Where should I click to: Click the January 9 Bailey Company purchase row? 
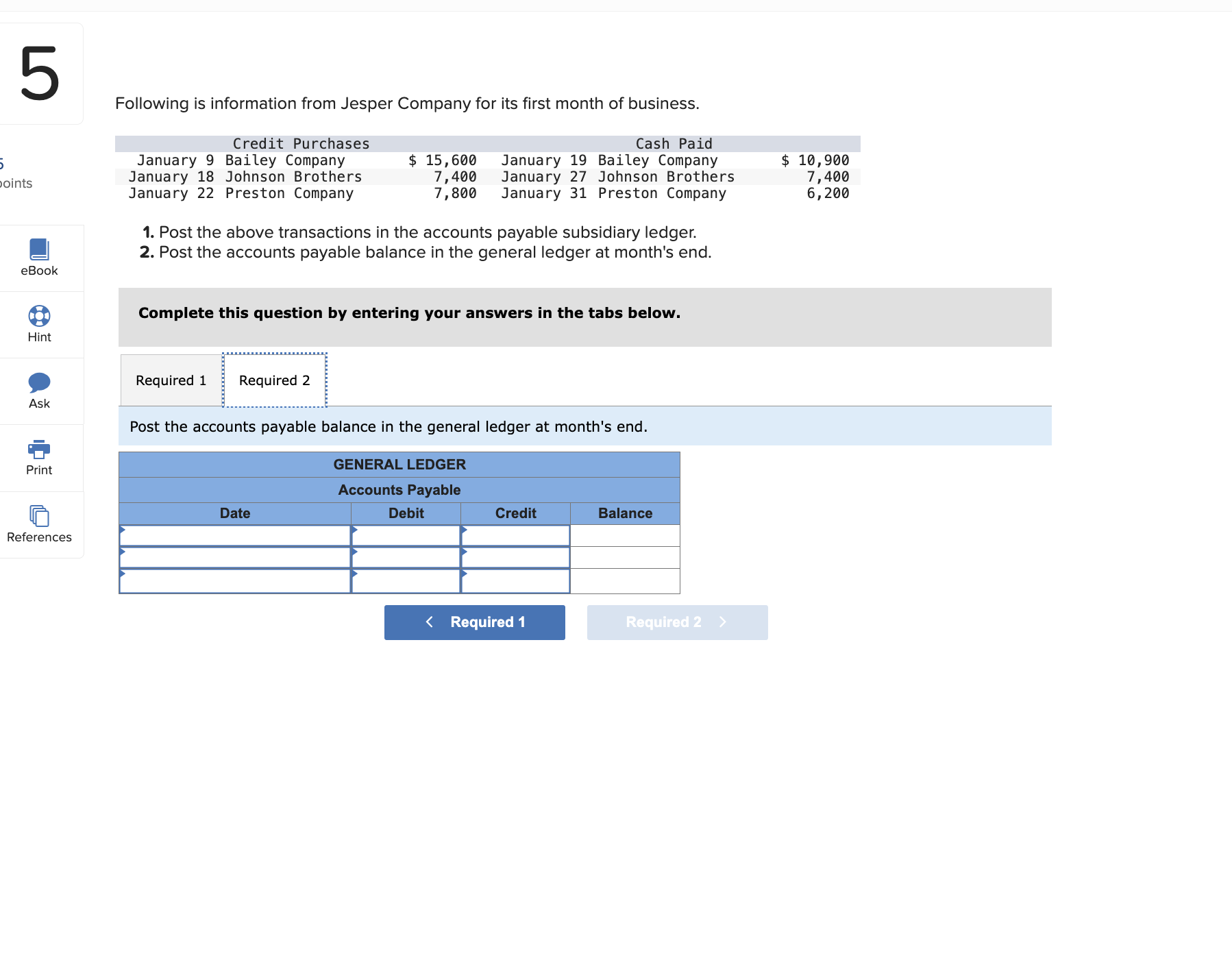point(306,160)
